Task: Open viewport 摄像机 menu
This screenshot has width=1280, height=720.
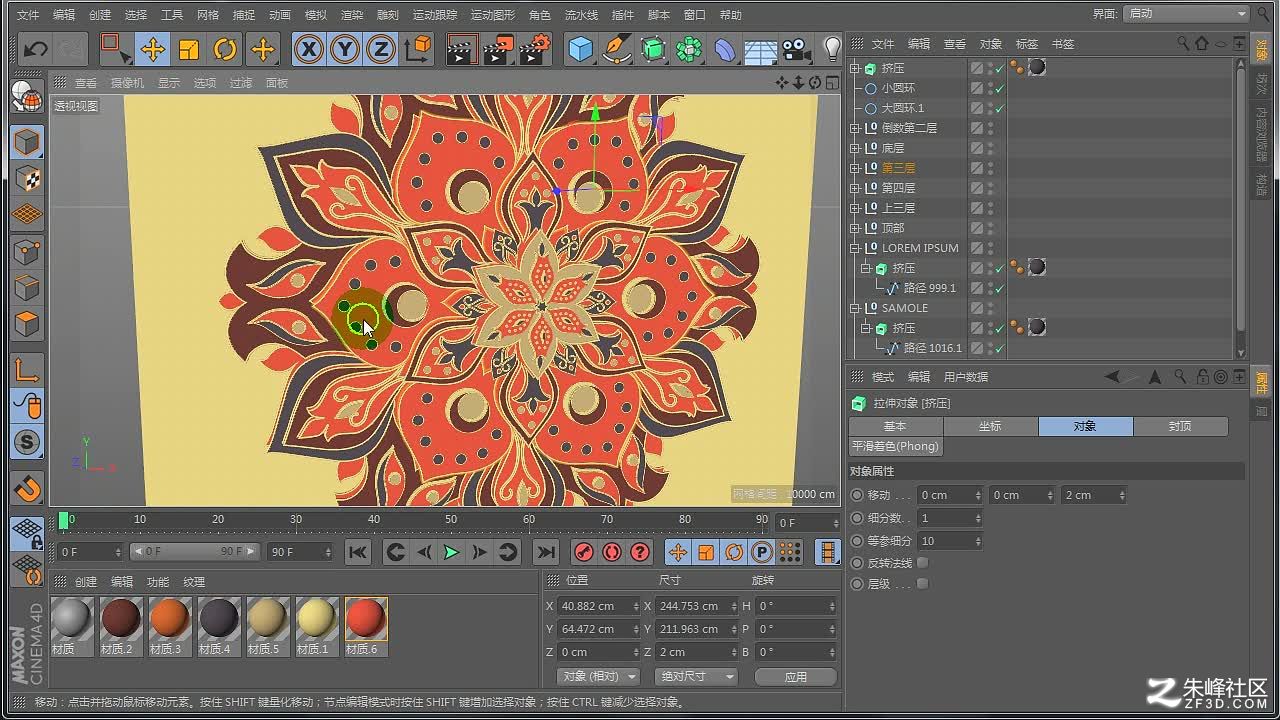Action: click(127, 83)
